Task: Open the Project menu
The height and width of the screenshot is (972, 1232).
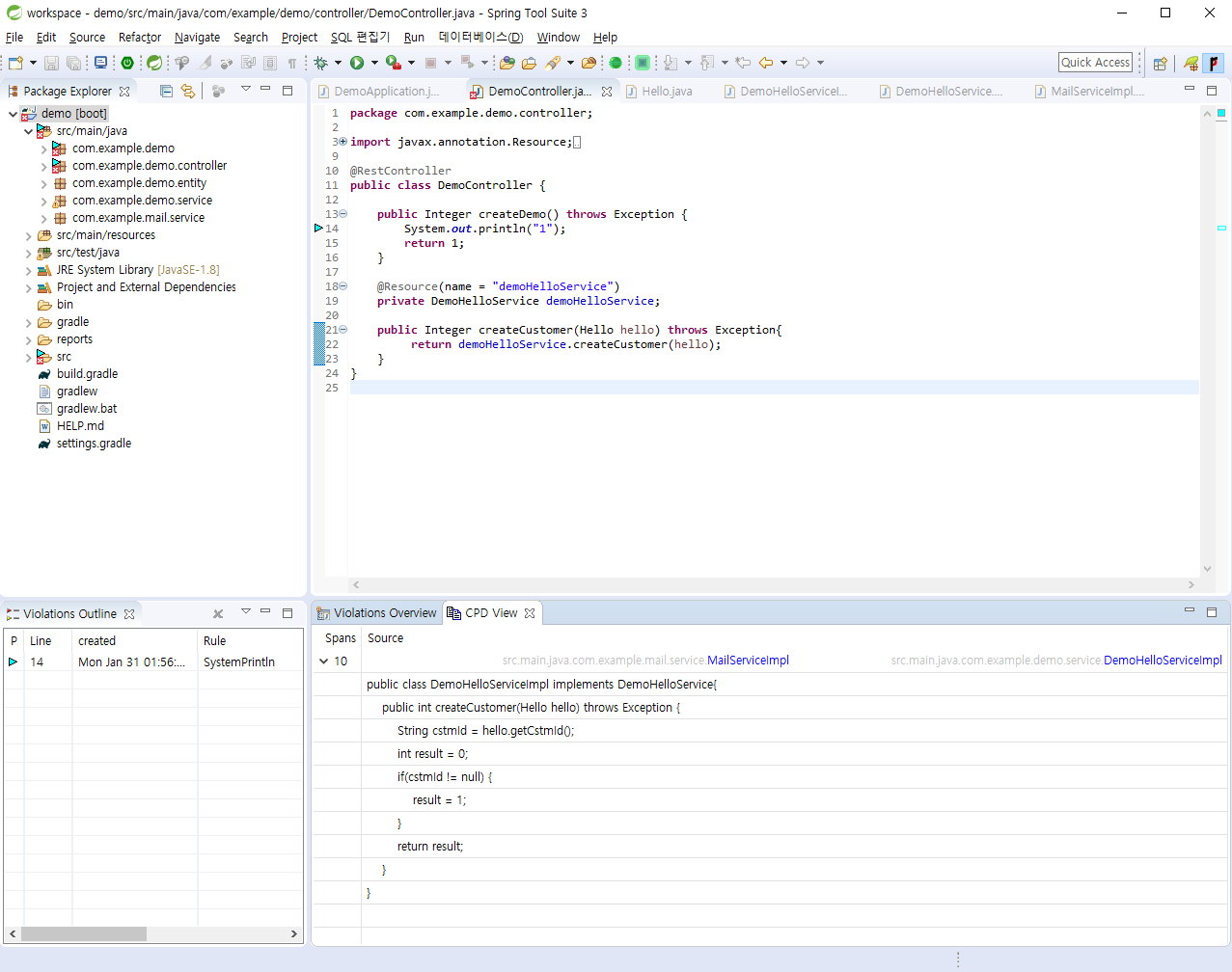Action: point(299,38)
